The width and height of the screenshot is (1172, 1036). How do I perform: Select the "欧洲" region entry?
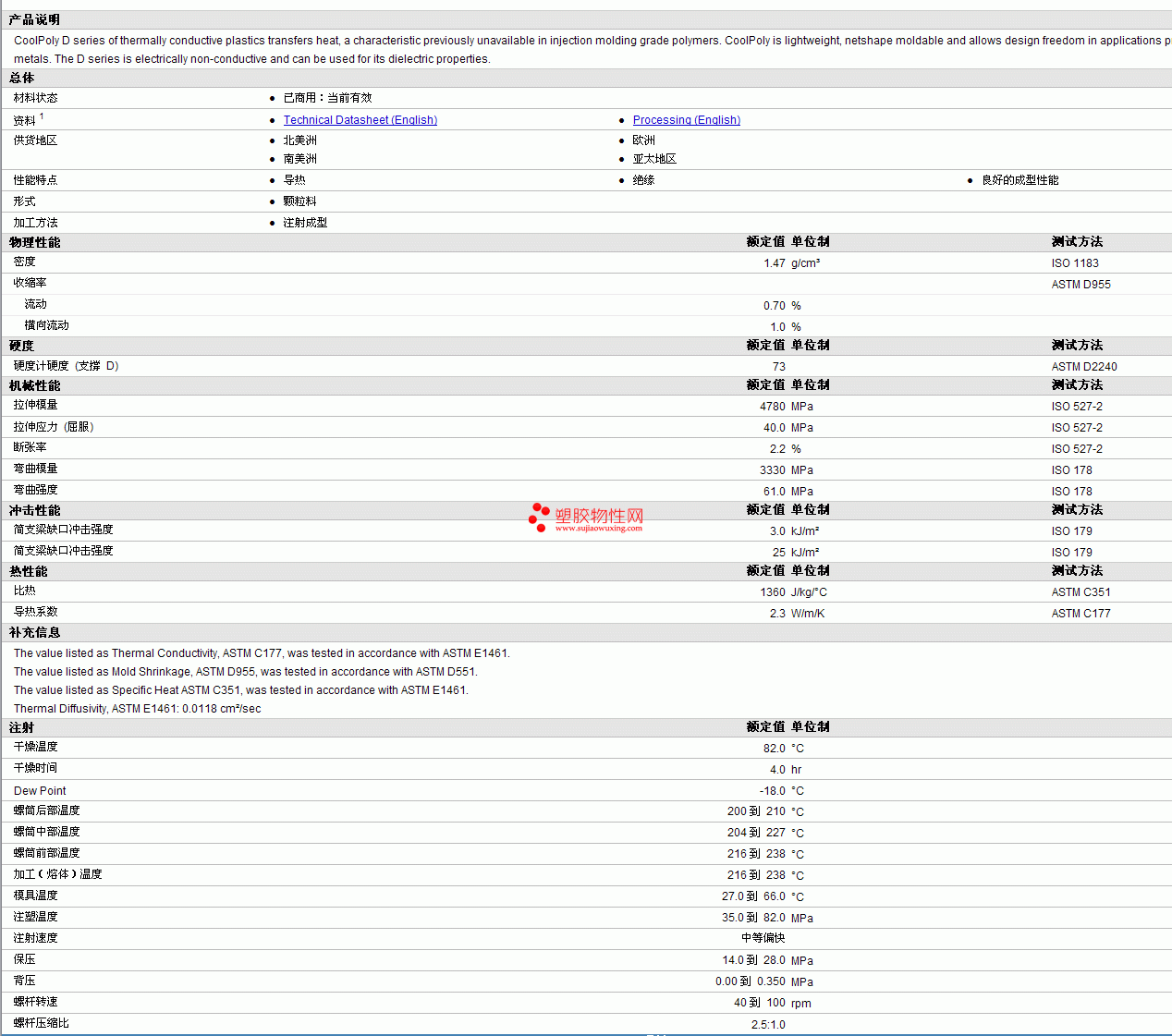click(x=644, y=140)
